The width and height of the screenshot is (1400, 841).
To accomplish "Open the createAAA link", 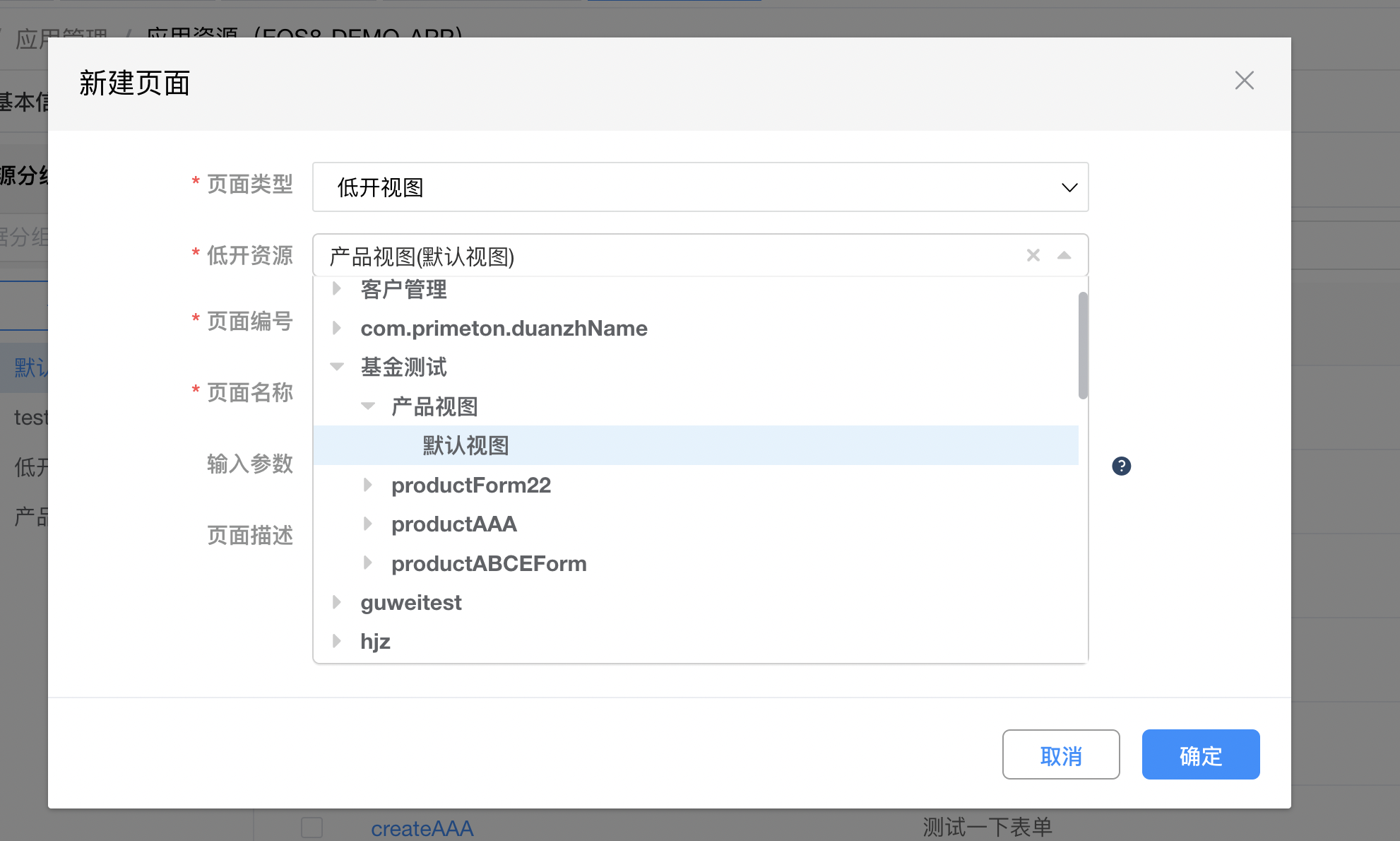I will coord(422,828).
